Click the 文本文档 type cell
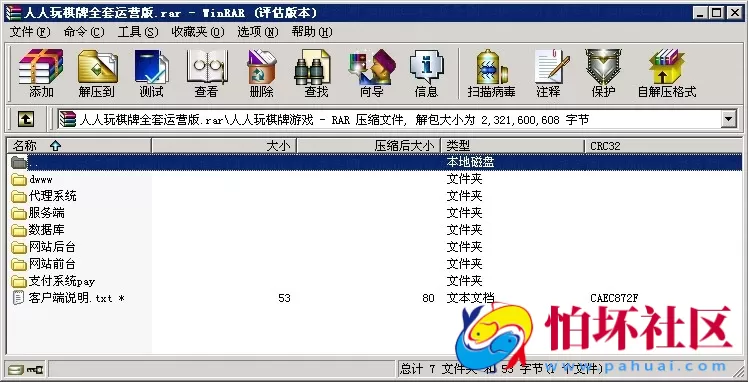748x382 pixels. coord(470,299)
